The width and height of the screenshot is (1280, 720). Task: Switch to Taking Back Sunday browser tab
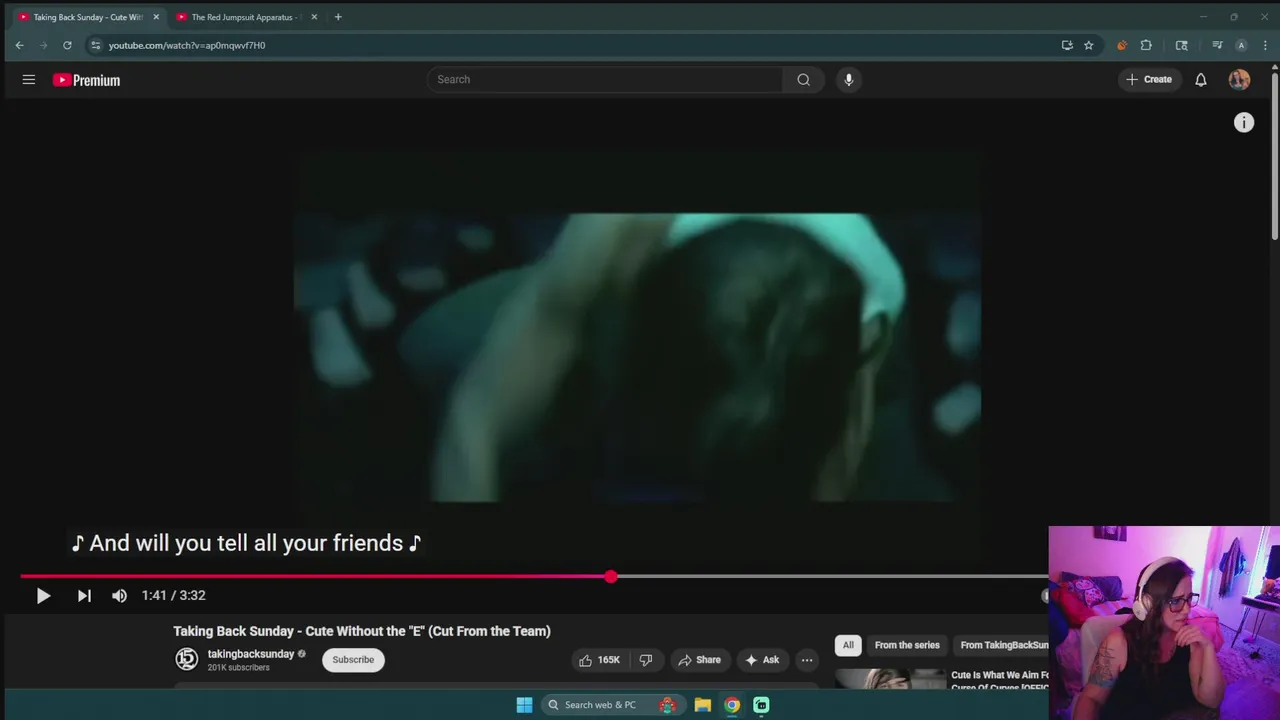coord(88,17)
